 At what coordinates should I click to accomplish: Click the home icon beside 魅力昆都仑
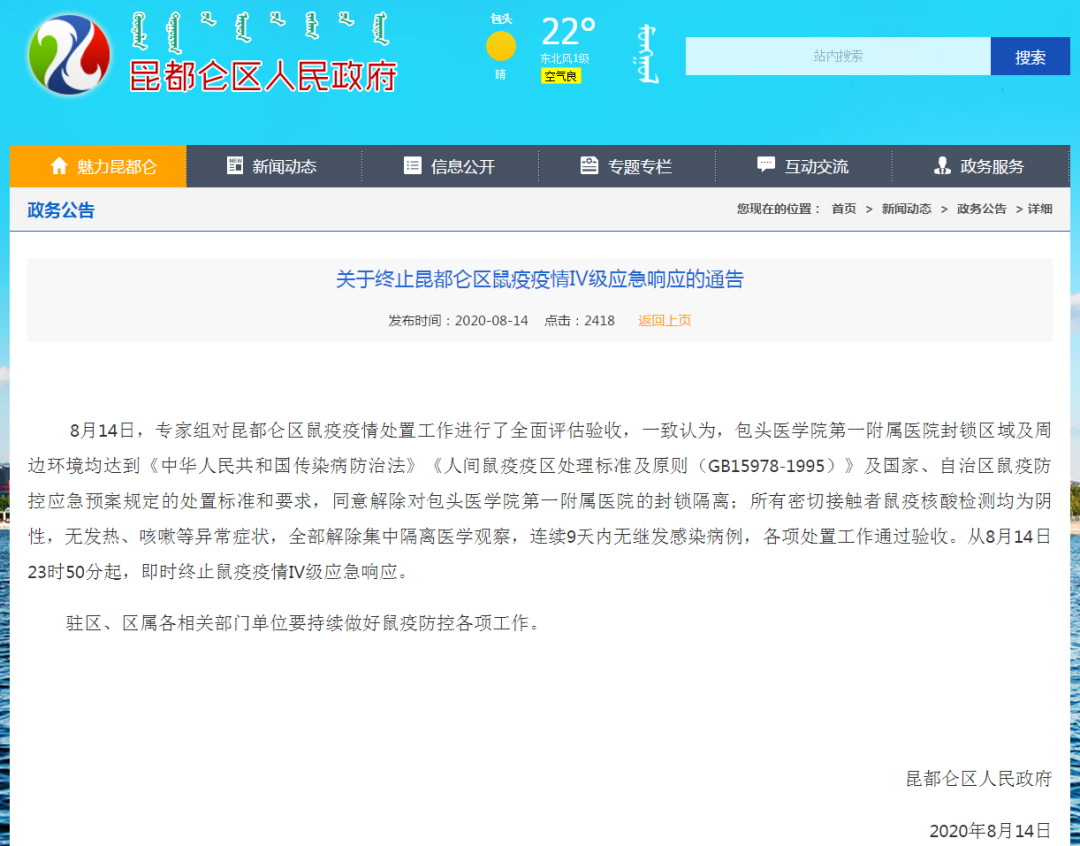[x=59, y=166]
